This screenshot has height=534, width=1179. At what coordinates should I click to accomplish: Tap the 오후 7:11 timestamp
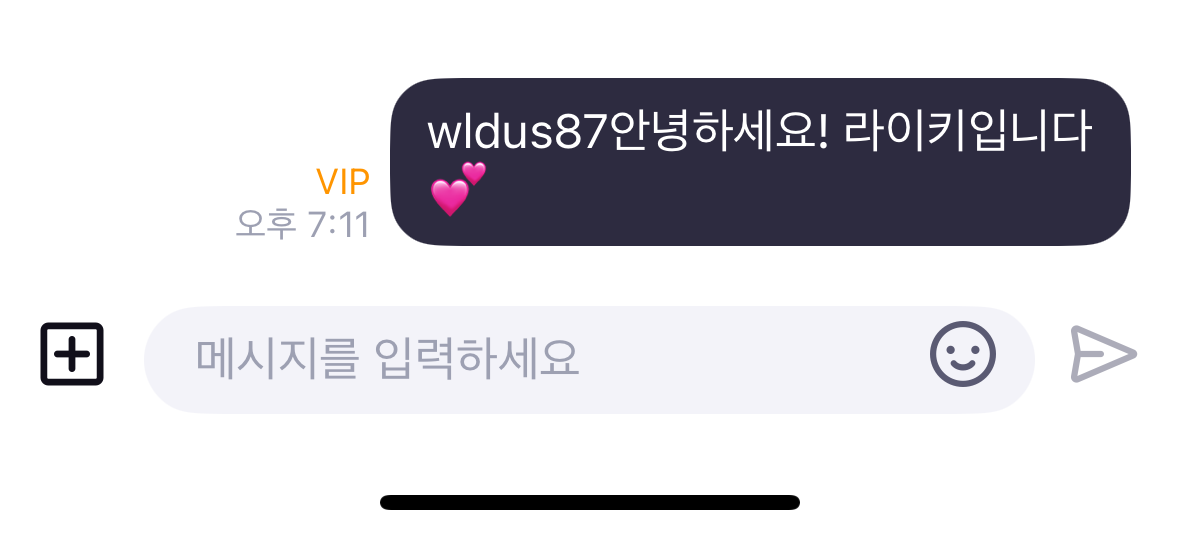[302, 224]
